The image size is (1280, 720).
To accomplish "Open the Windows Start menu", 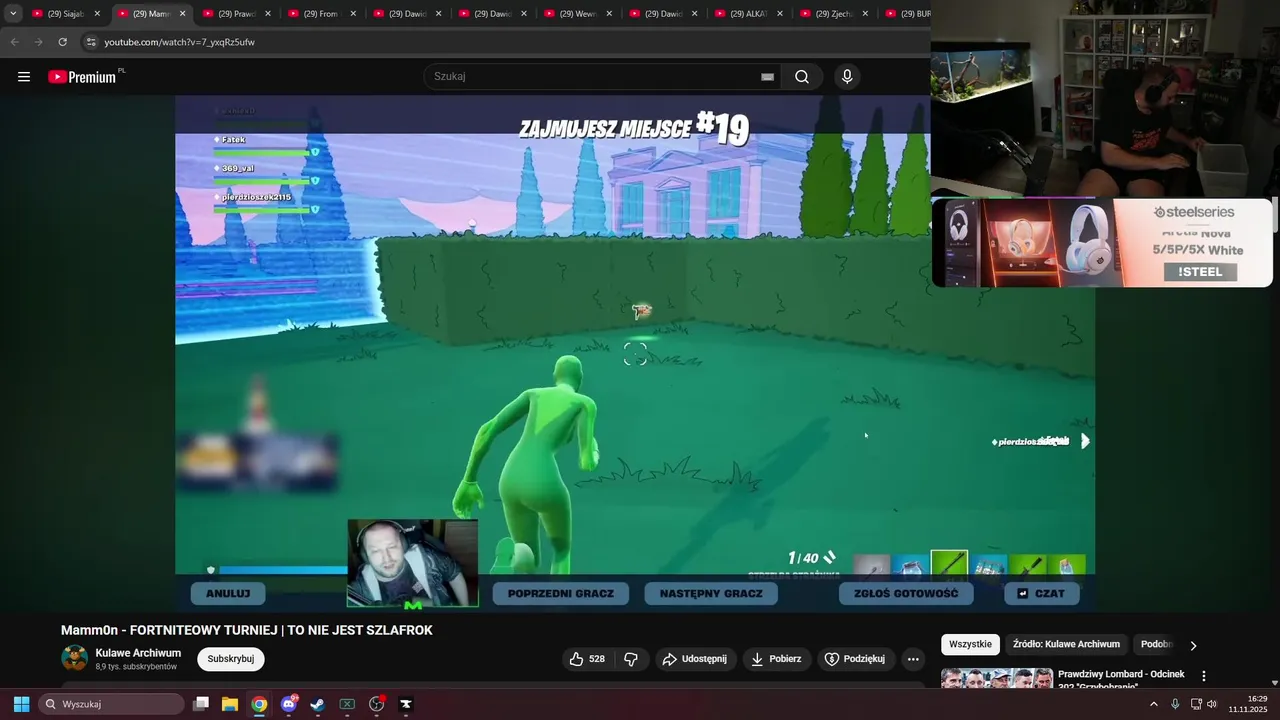I will point(21,704).
